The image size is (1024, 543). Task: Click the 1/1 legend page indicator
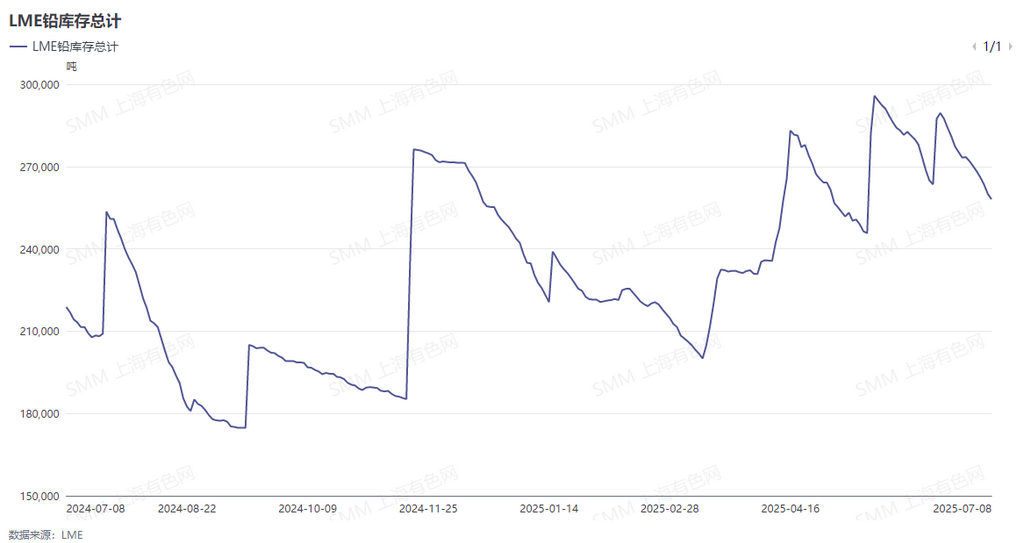[x=992, y=47]
